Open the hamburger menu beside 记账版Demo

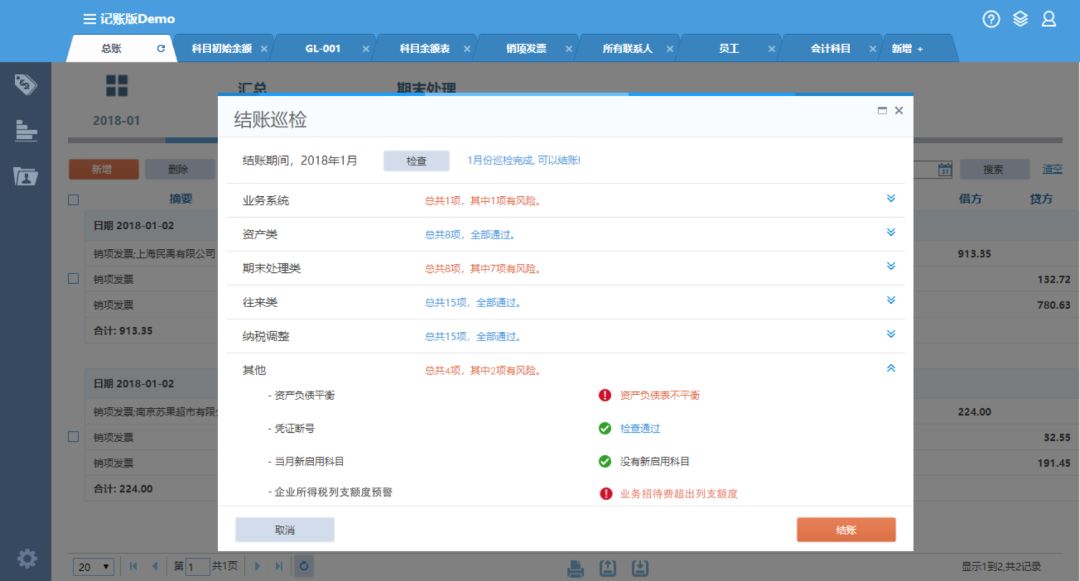point(90,19)
